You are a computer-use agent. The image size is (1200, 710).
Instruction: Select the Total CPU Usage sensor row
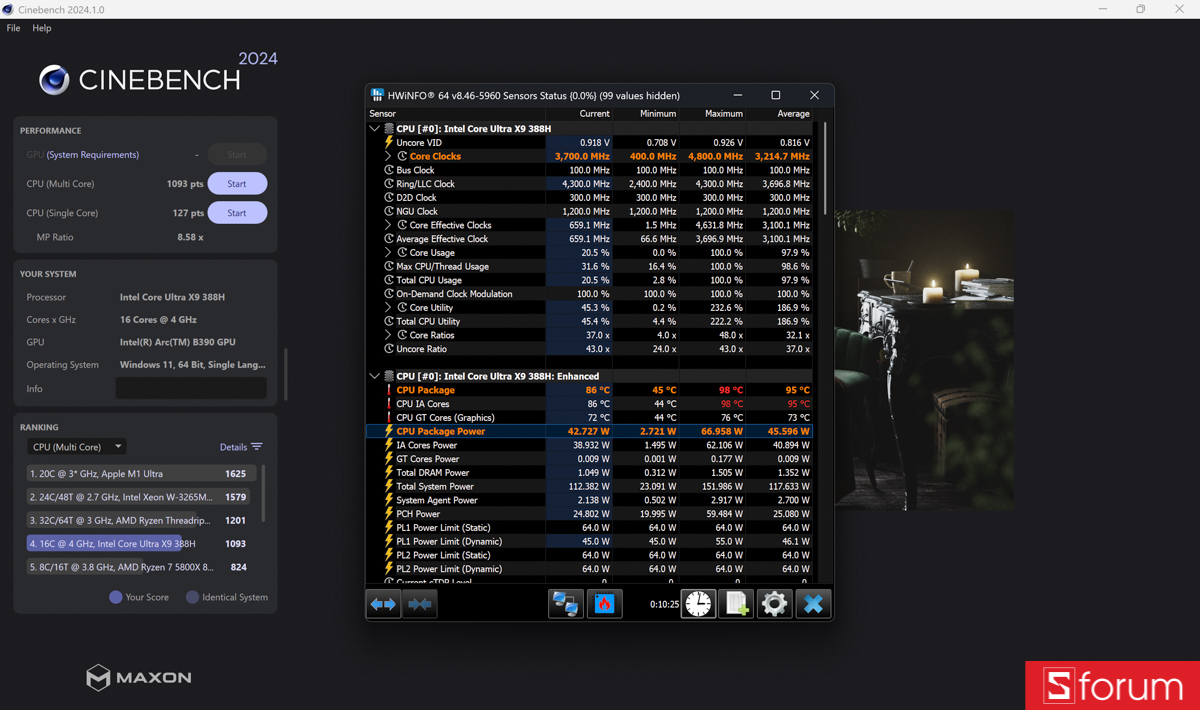coord(590,280)
